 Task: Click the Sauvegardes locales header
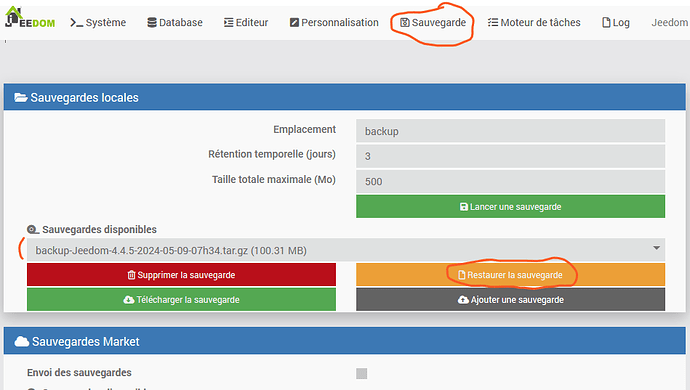[x=345, y=97]
